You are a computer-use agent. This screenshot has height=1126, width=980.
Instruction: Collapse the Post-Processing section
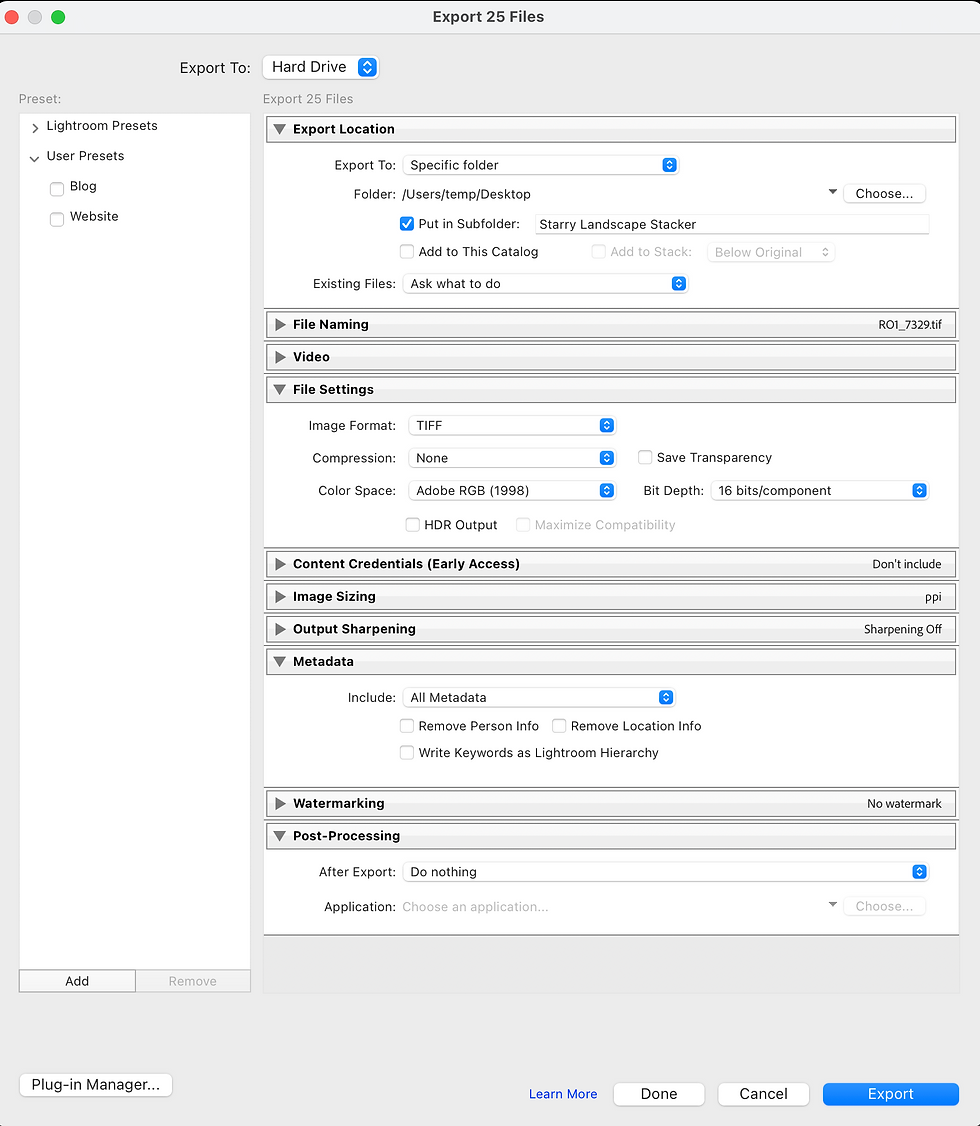pyautogui.click(x=280, y=836)
